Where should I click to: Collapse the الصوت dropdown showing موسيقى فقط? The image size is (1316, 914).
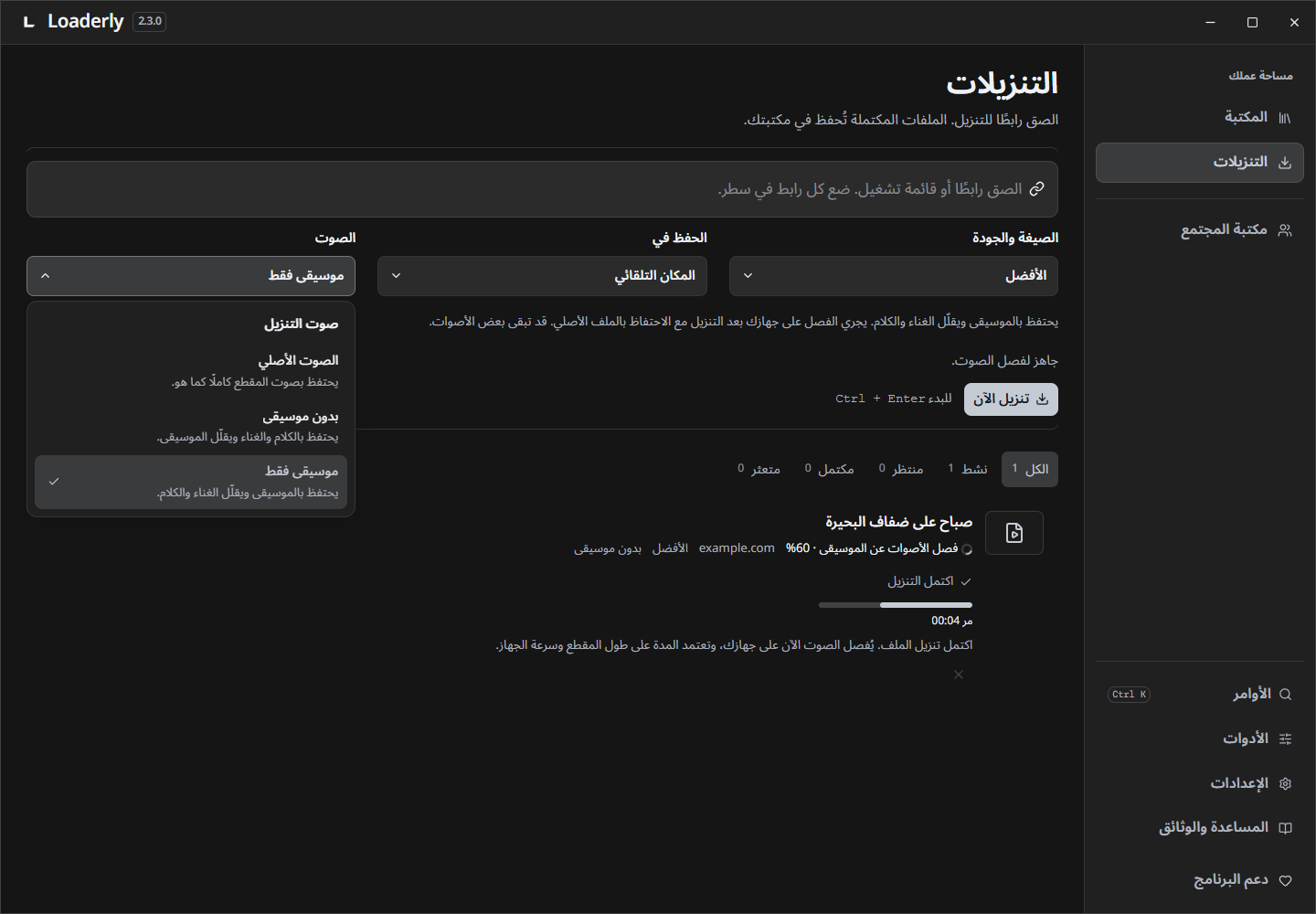pyautogui.click(x=191, y=276)
